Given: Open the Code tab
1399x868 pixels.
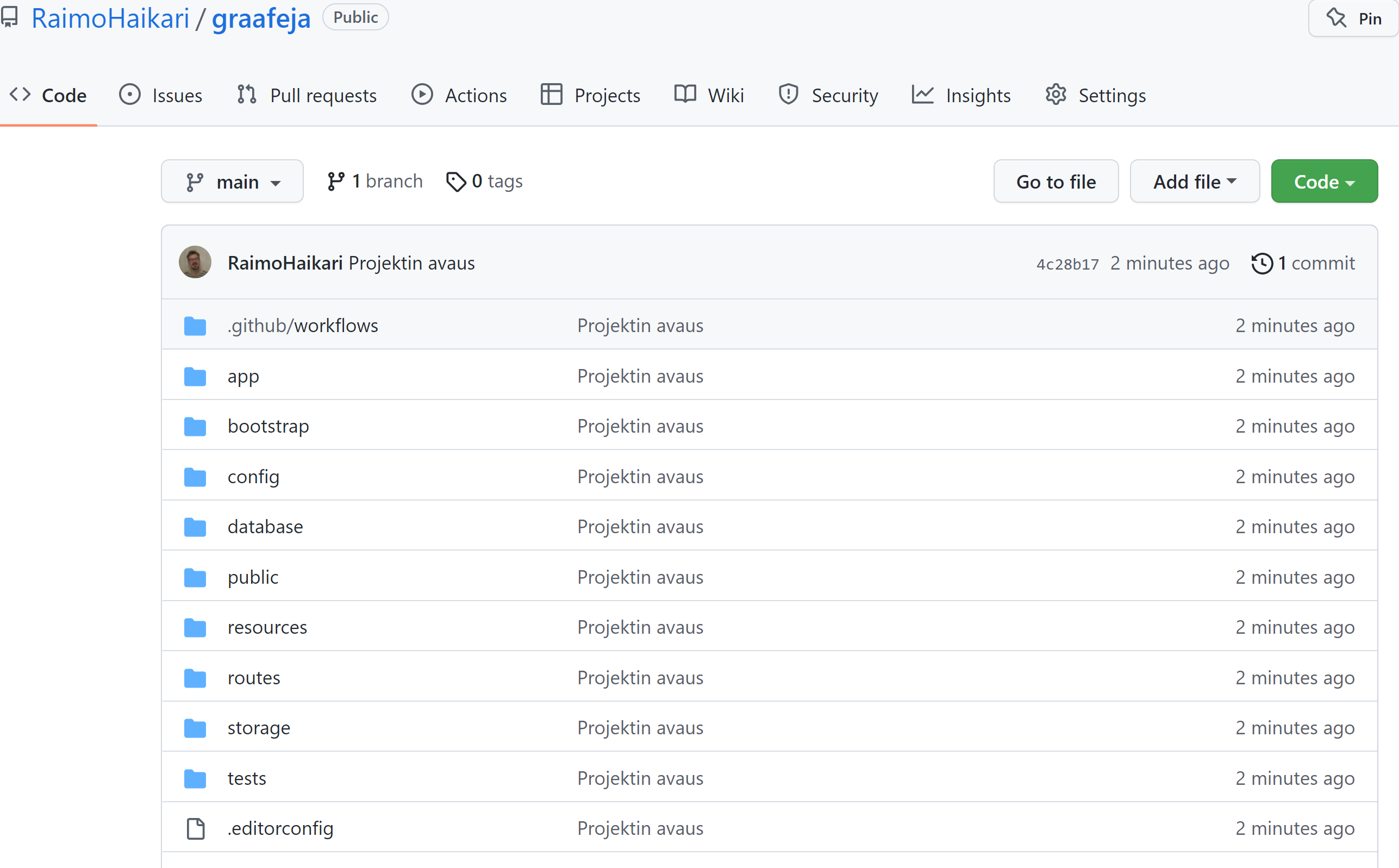Looking at the screenshot, I should [x=48, y=95].
